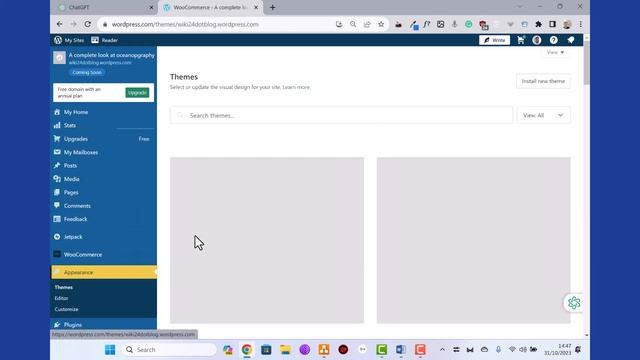Open File Explorer from the taskbar
This screenshot has height=360, width=640.
[285, 350]
